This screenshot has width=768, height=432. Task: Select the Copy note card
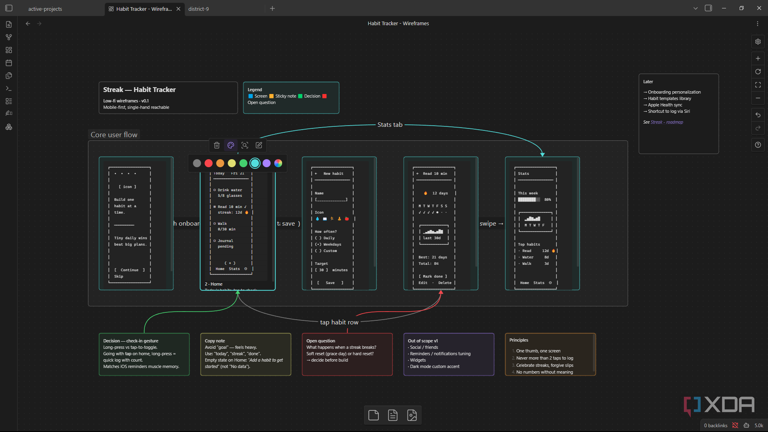pyautogui.click(x=245, y=355)
